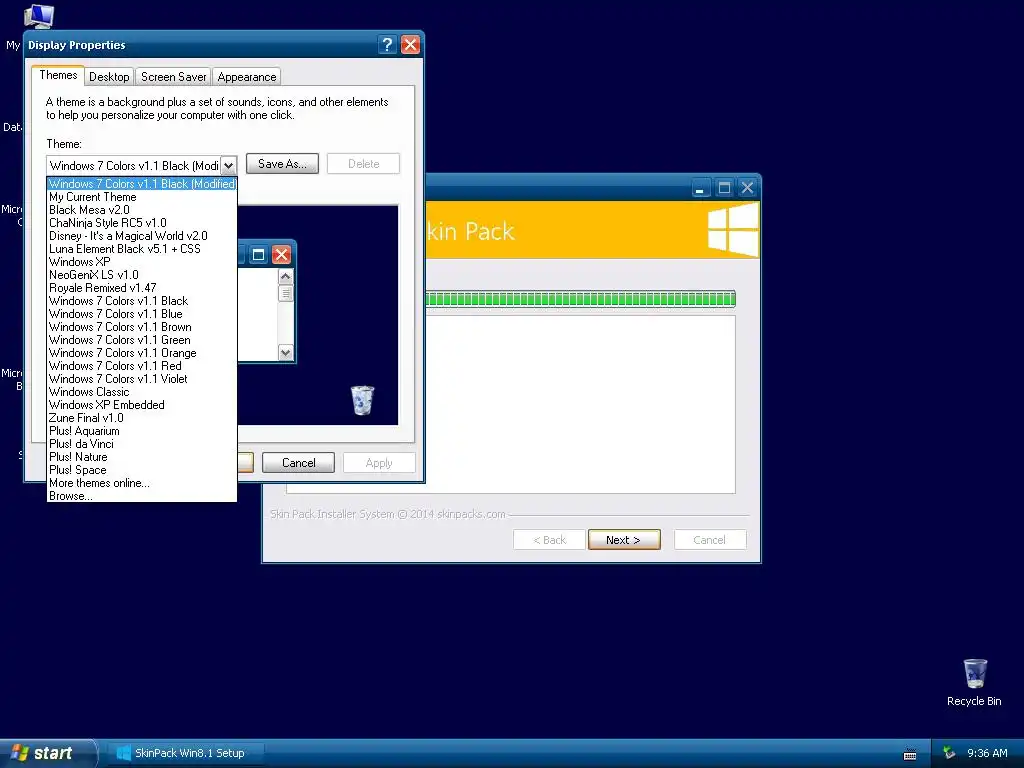The image size is (1024, 768).
Task: Click the preview window's red close button
Action: pos(281,255)
